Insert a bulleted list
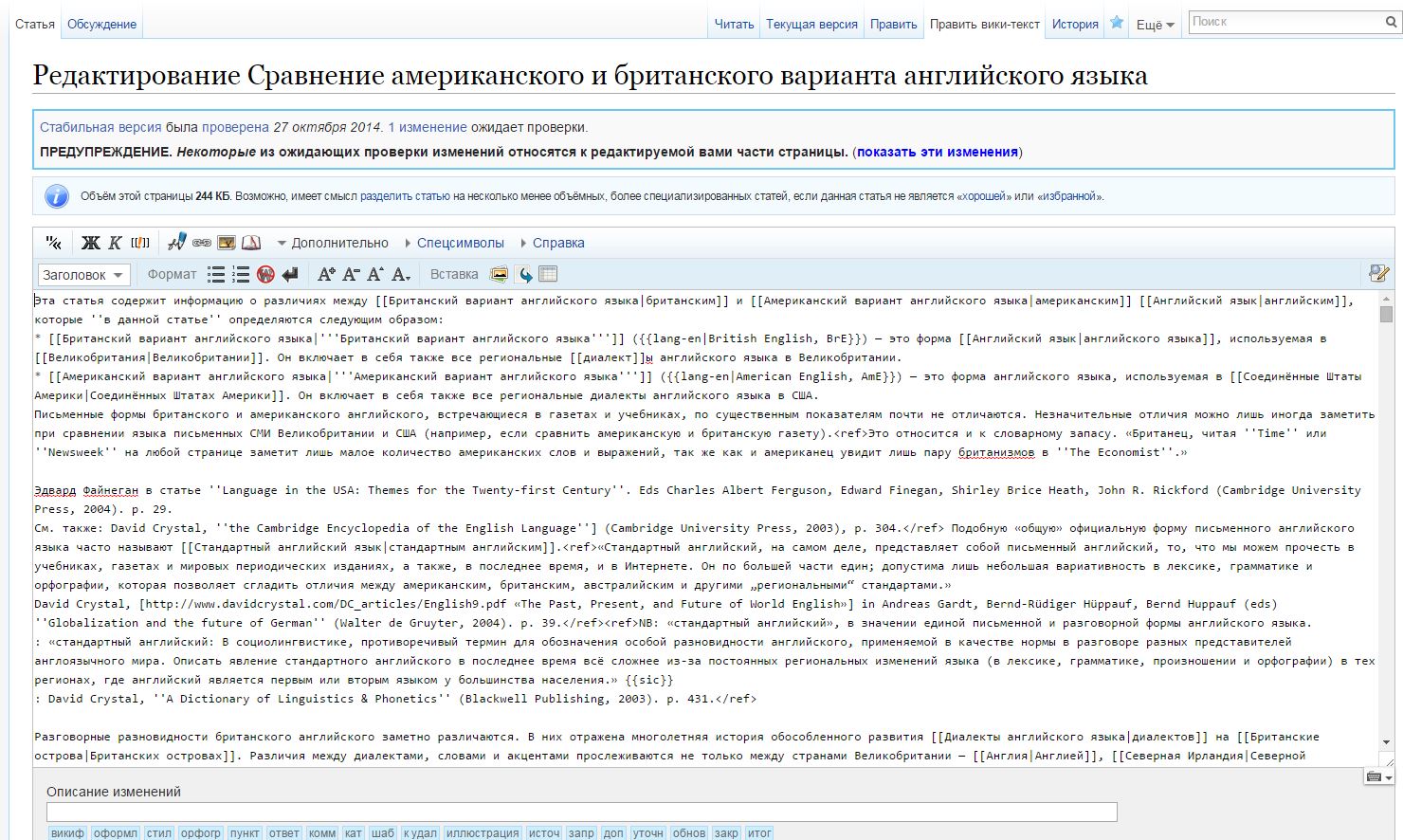The height and width of the screenshot is (840, 1403). (216, 274)
